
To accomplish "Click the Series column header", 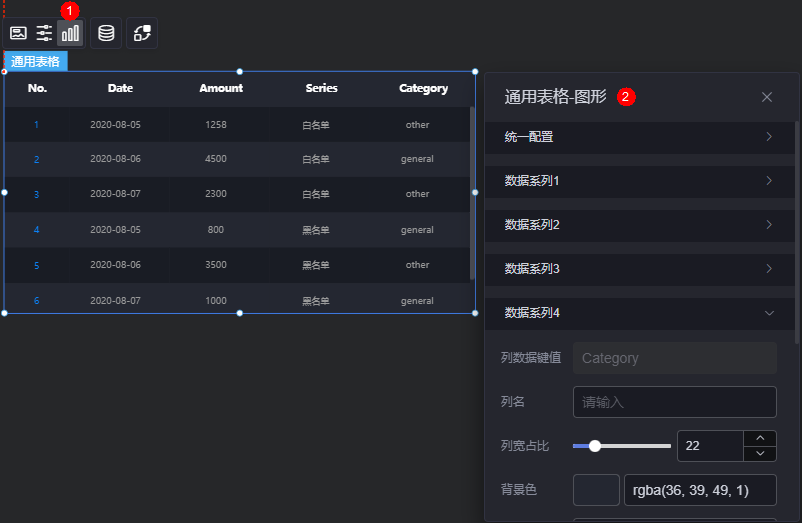I will (321, 88).
